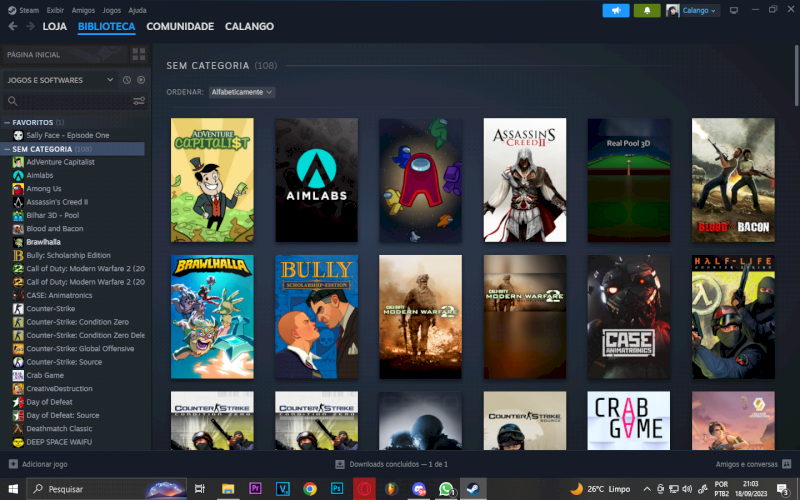
Task: Click the library vertical scrollbar
Action: 796,76
